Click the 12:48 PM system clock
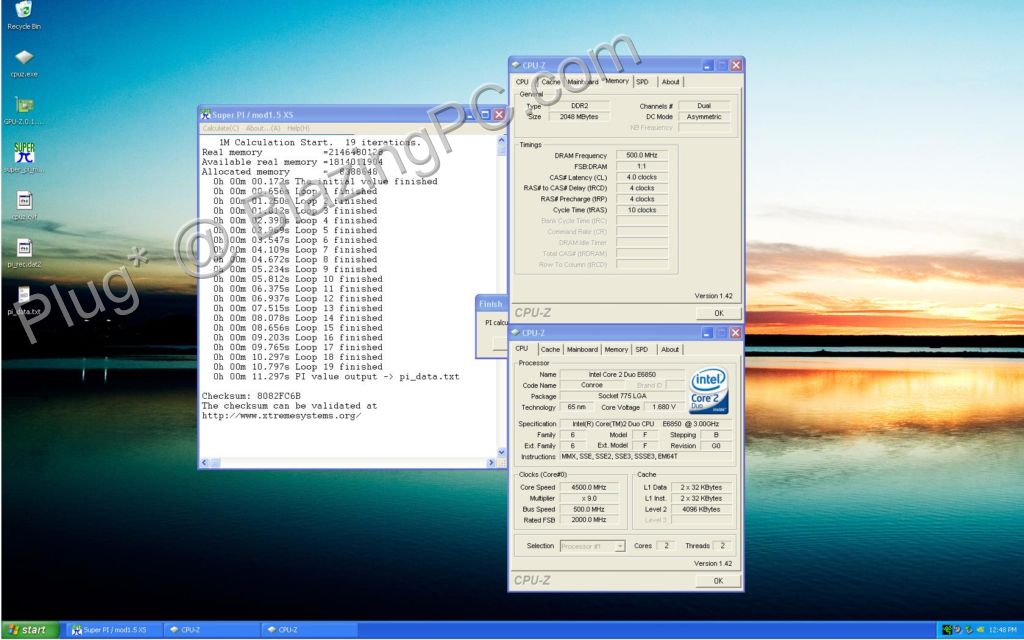This screenshot has height=640, width=1024. (x=1002, y=630)
